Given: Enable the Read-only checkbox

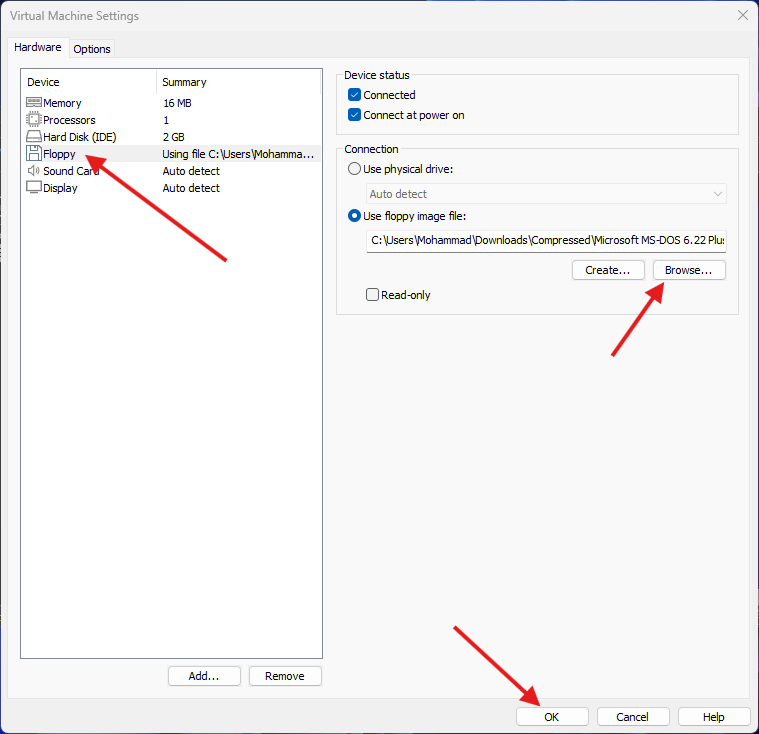Looking at the screenshot, I should click(x=373, y=295).
